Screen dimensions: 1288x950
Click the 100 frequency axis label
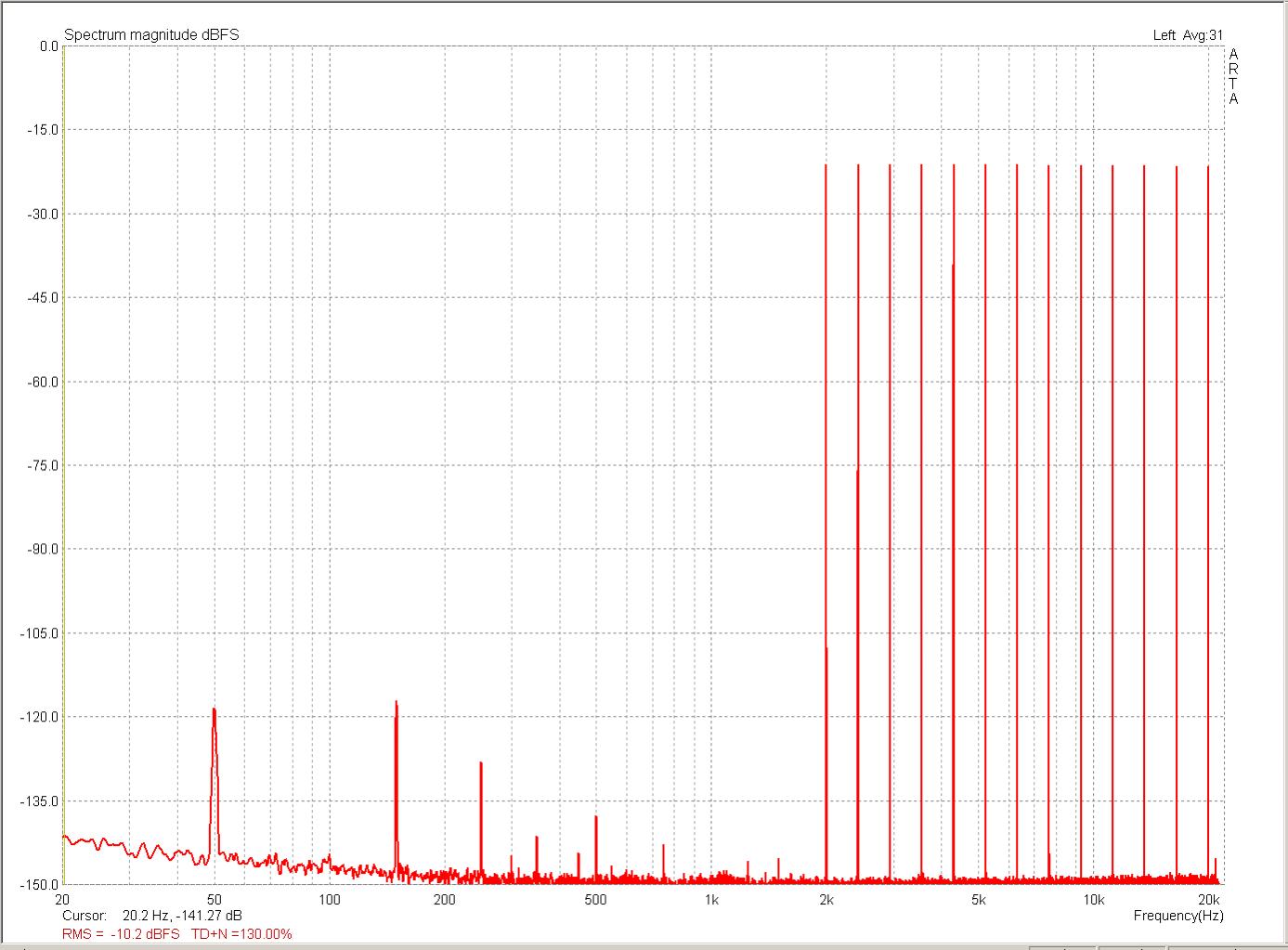330,899
